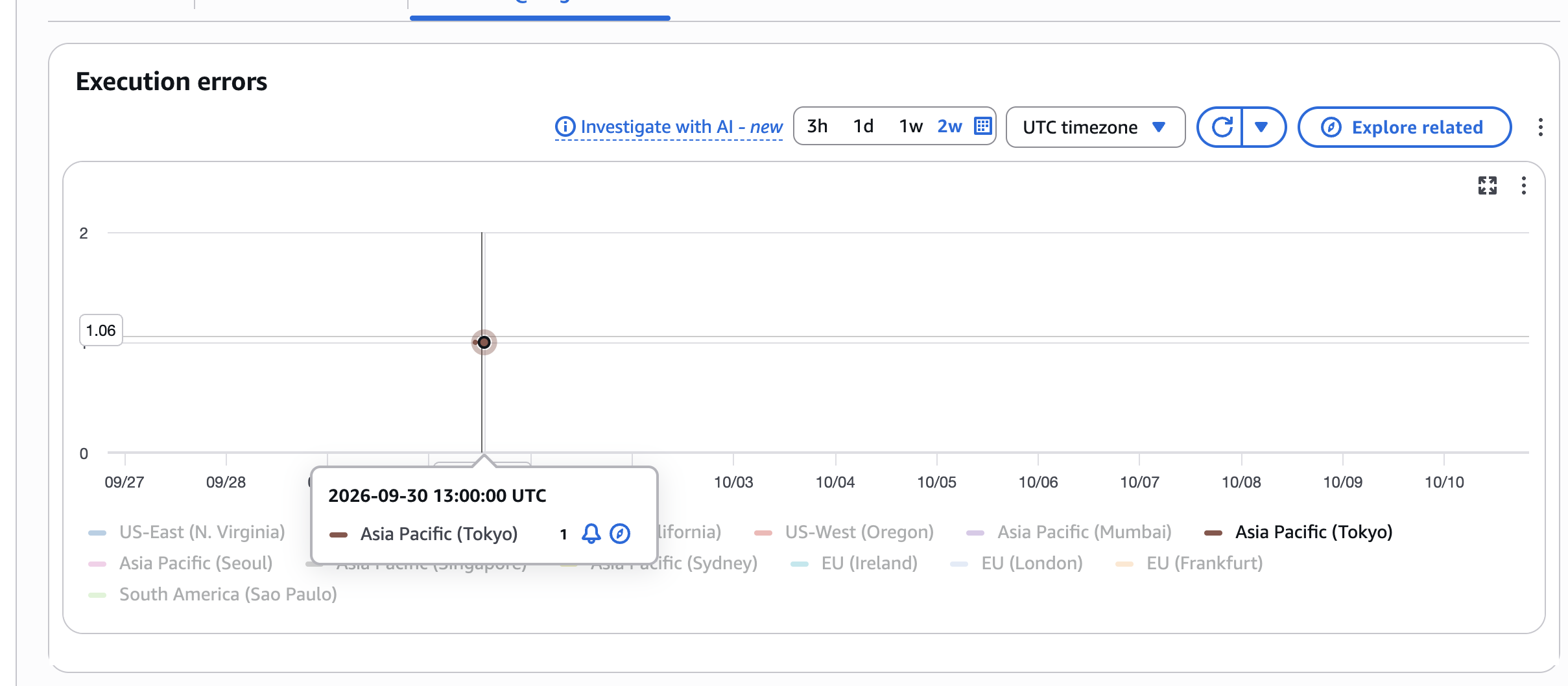The height and width of the screenshot is (686, 1568).
Task: Select the 1d time range
Action: 863,126
